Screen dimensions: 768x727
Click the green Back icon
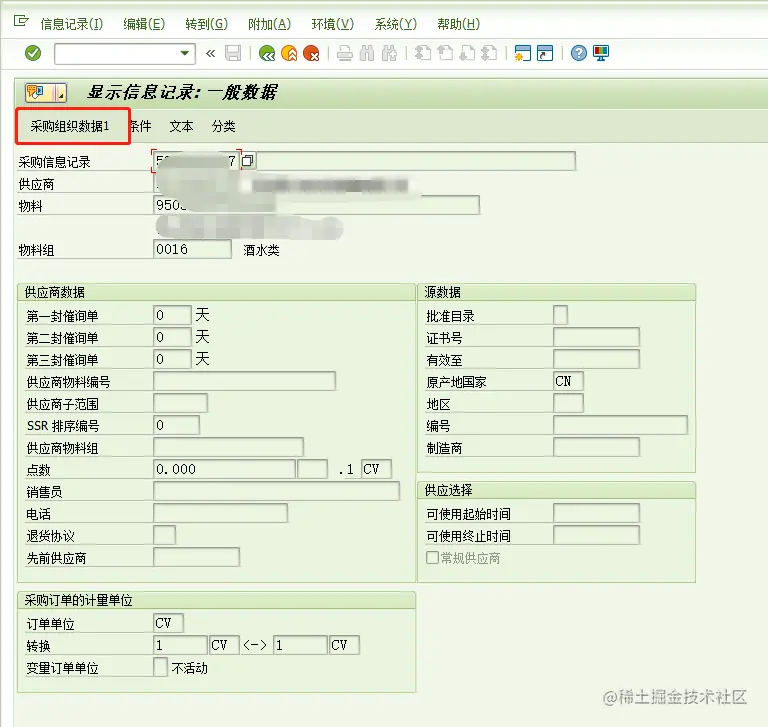(x=267, y=53)
